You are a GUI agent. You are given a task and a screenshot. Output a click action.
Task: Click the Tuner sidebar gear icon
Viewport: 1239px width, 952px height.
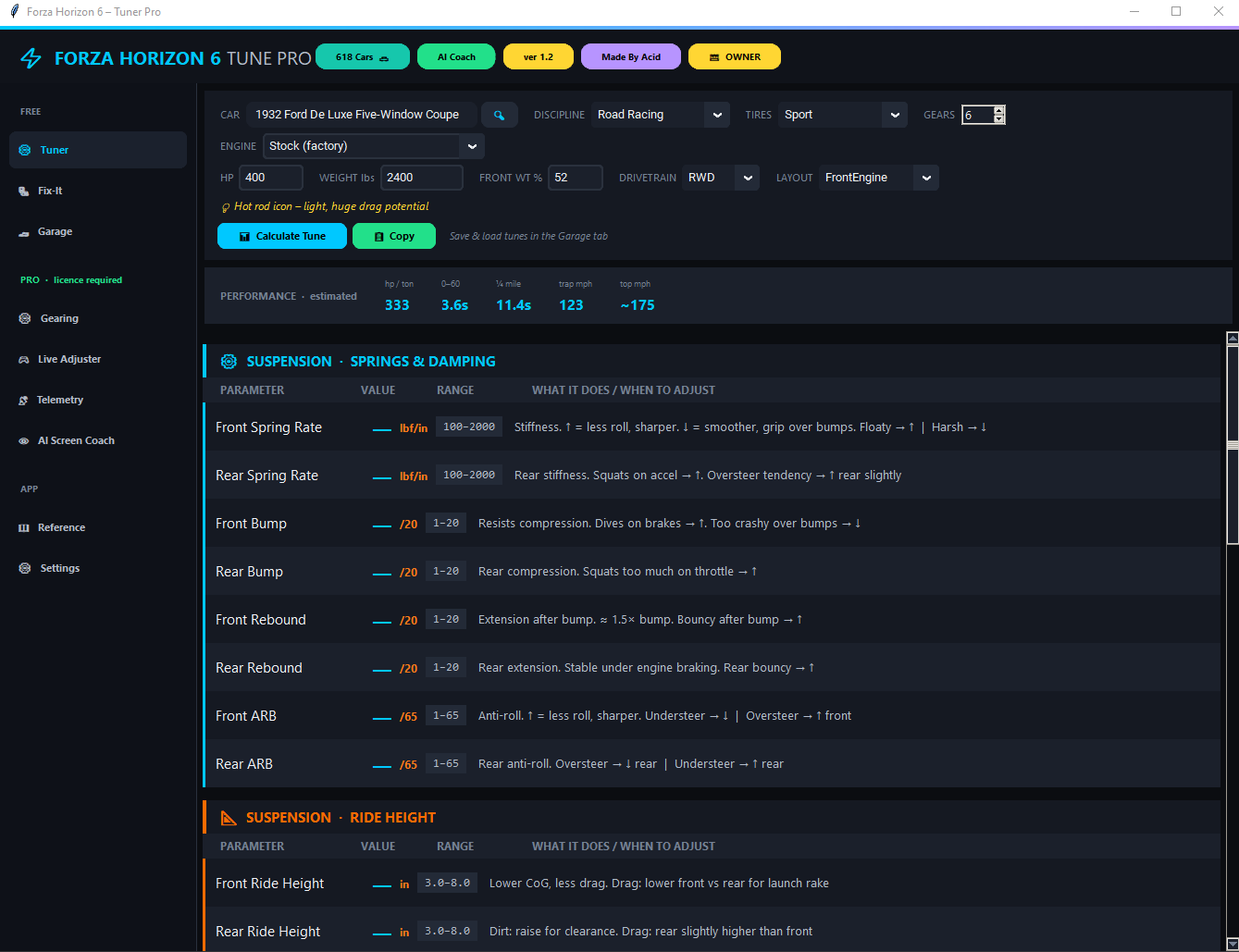(x=25, y=150)
